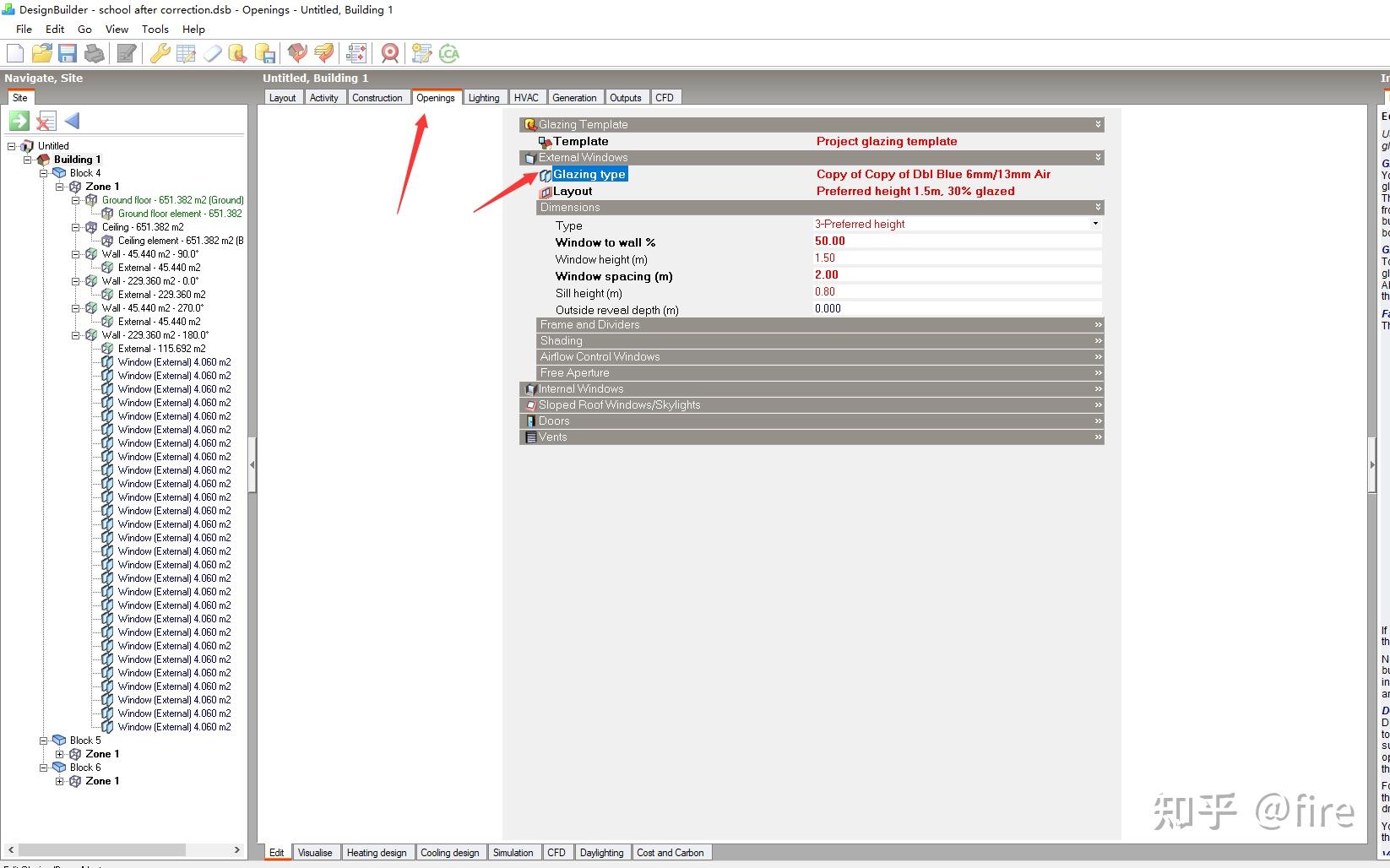
Task: Open the LCA report icon
Action: click(x=449, y=54)
